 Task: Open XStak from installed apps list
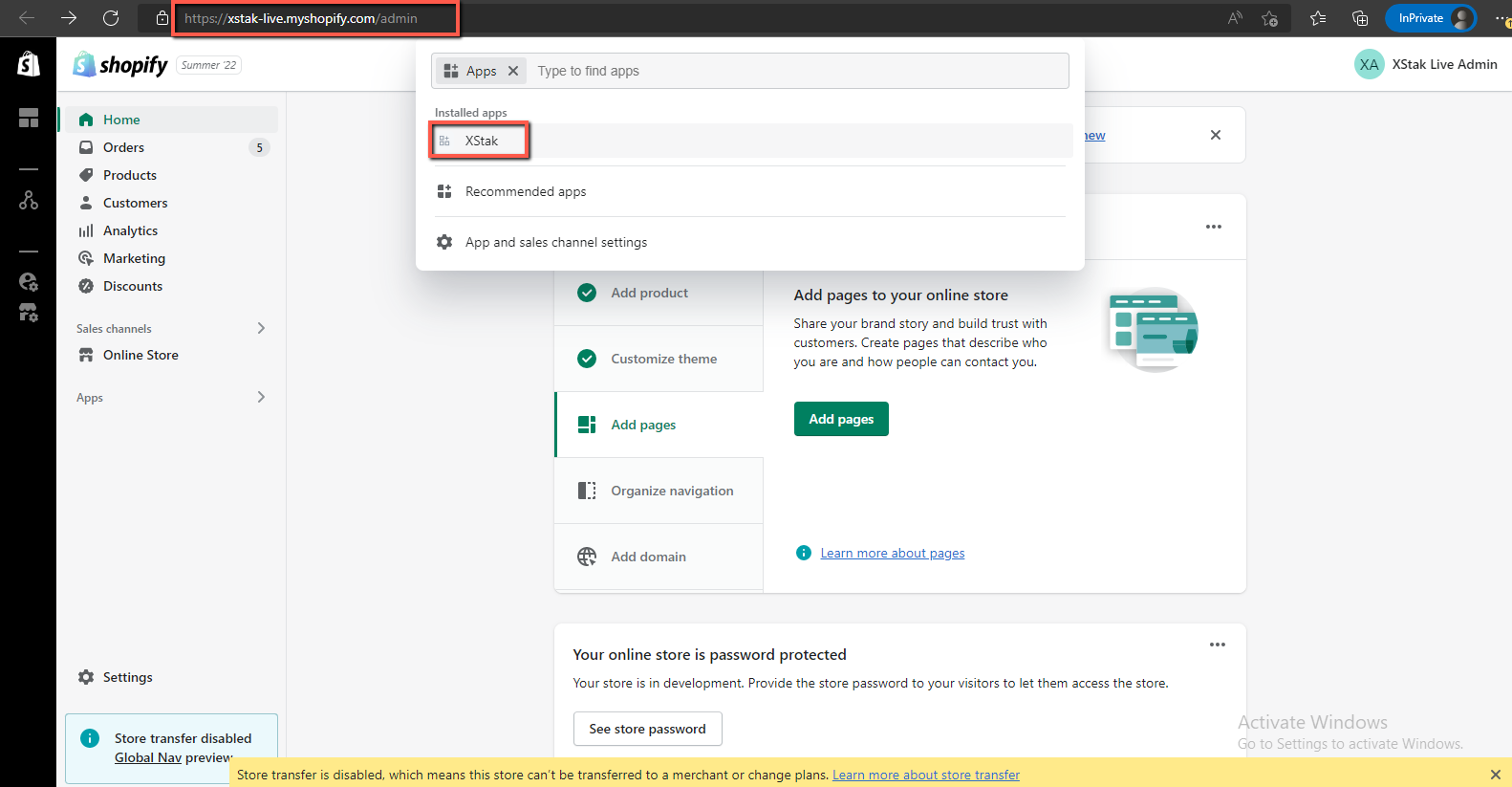(482, 141)
